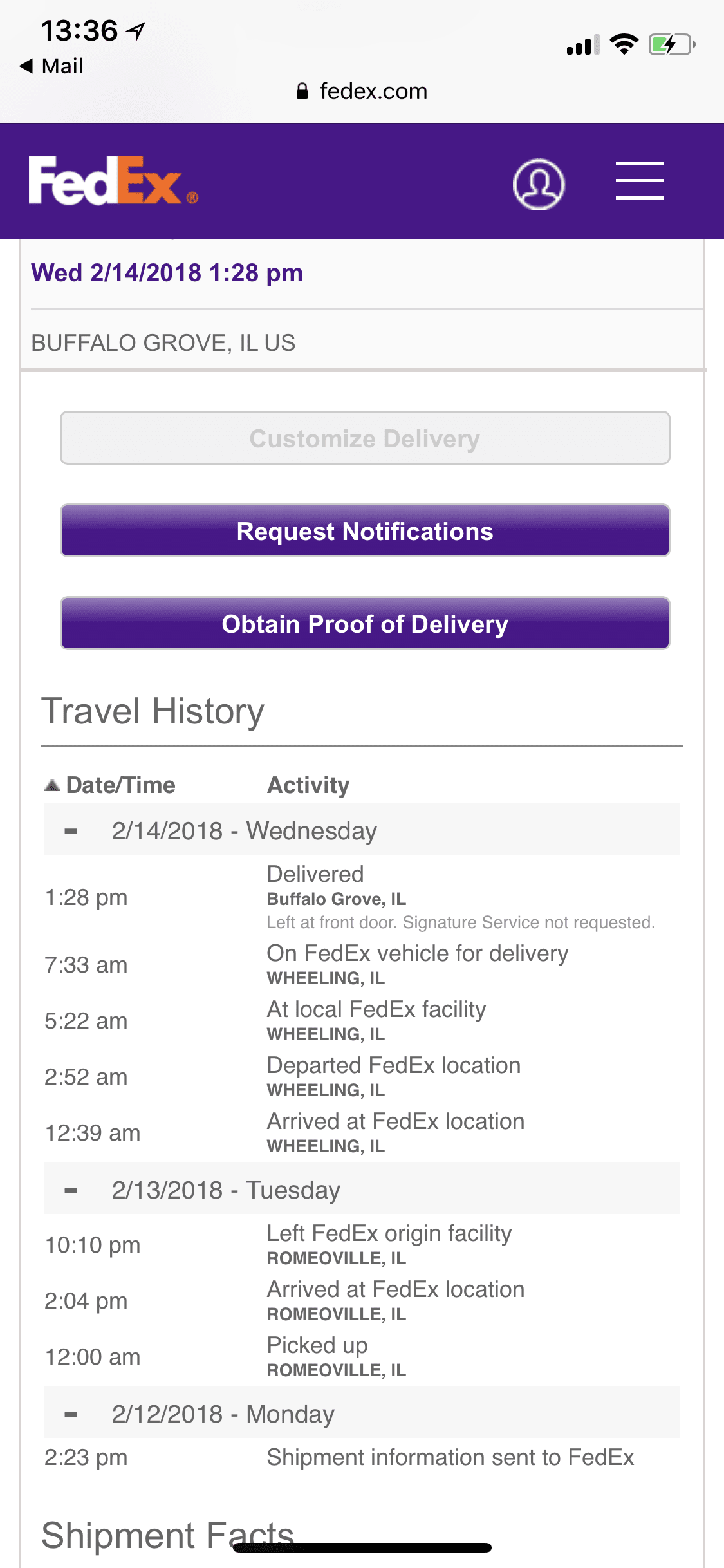Tap the home indicator bar
The image size is (724, 1568).
(362, 1547)
